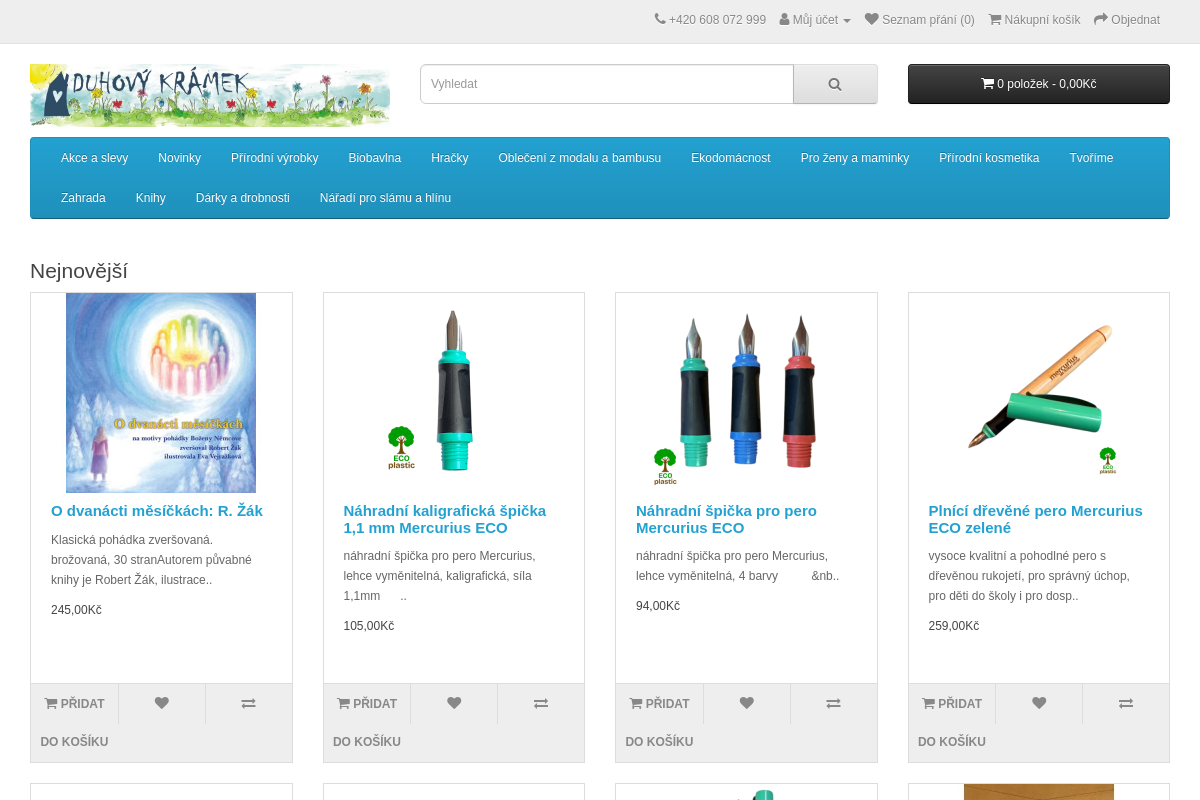Click price 245,00Kč
Screen dimensions: 1200x800
point(76,610)
